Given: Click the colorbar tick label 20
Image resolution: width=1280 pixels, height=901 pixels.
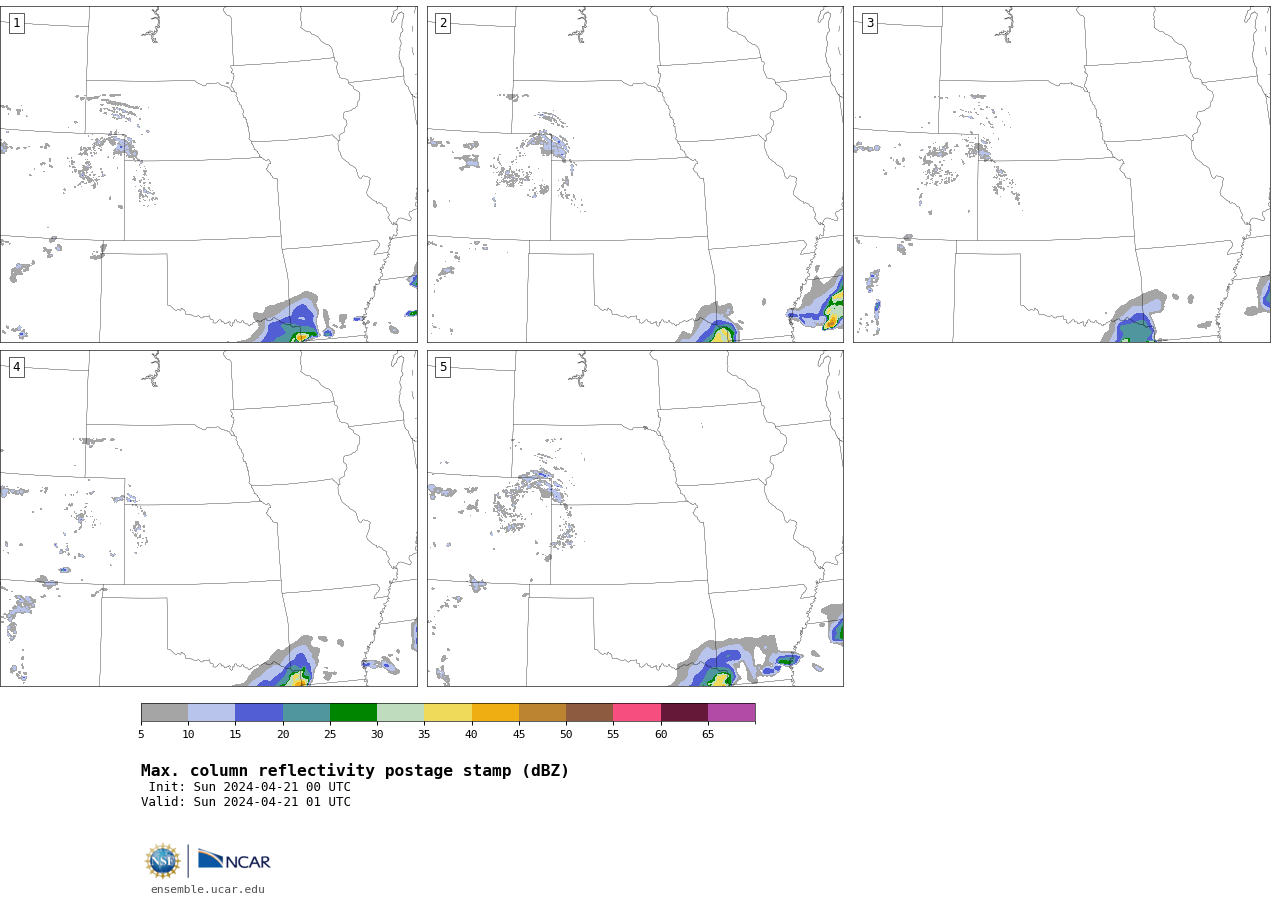Looking at the screenshot, I should click(x=283, y=734).
